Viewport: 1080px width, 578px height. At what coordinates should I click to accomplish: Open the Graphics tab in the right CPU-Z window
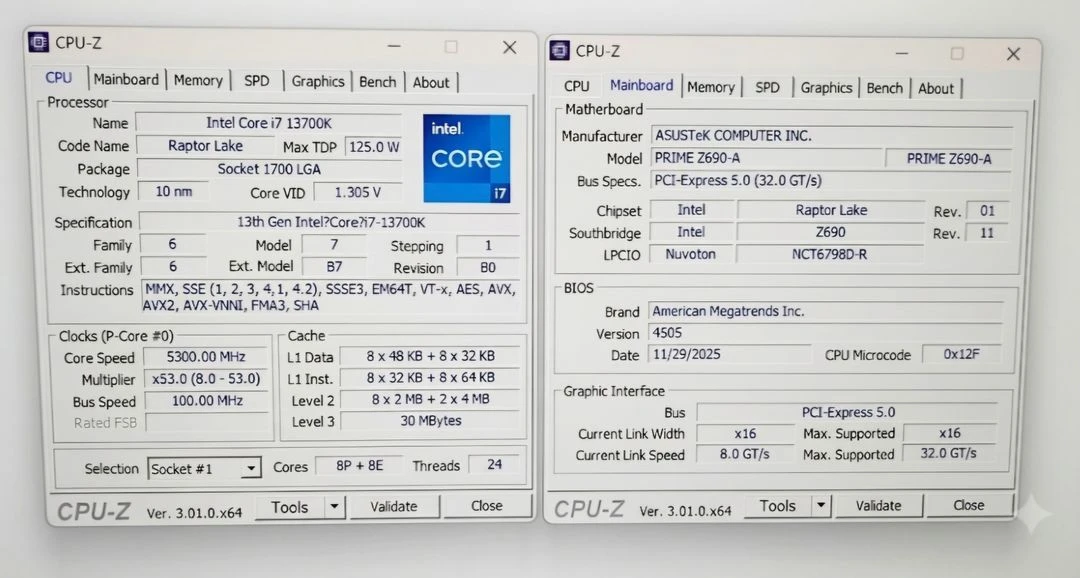pos(826,87)
